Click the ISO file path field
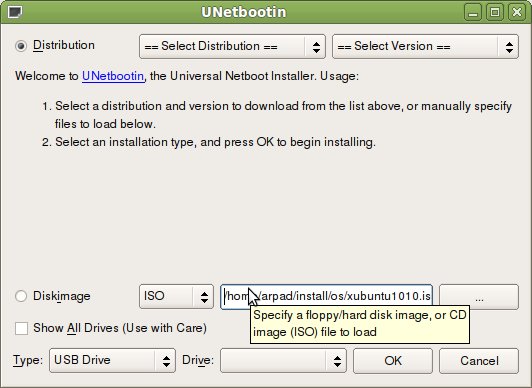 (x=326, y=296)
